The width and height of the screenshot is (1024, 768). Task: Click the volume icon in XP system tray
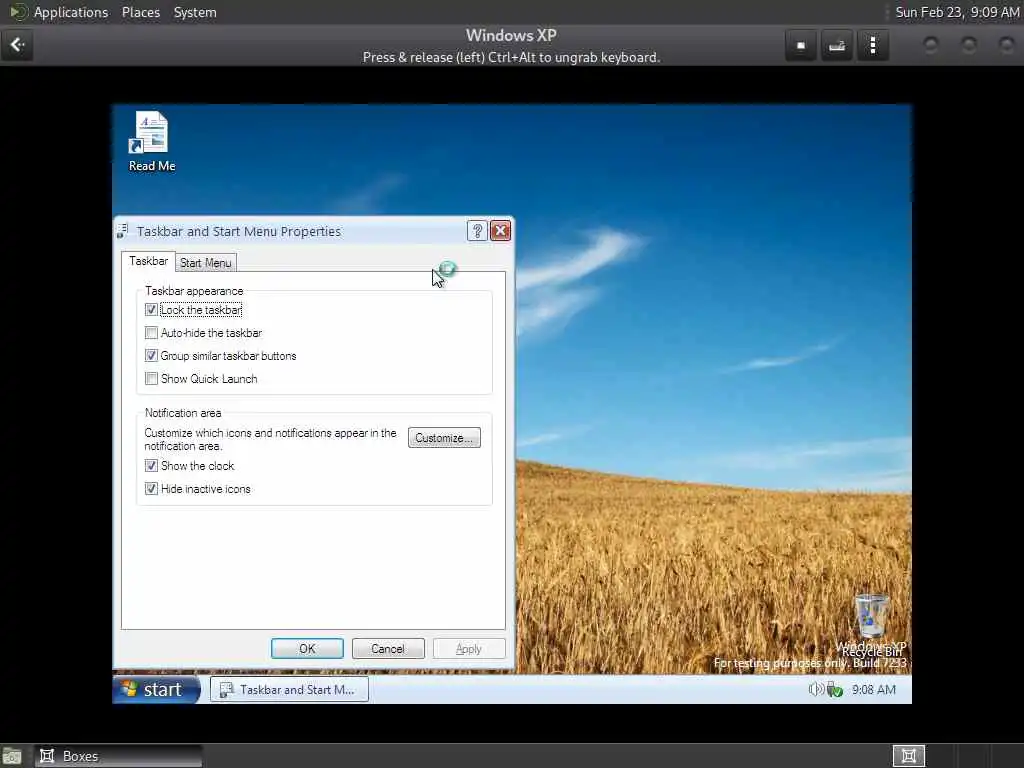click(815, 690)
